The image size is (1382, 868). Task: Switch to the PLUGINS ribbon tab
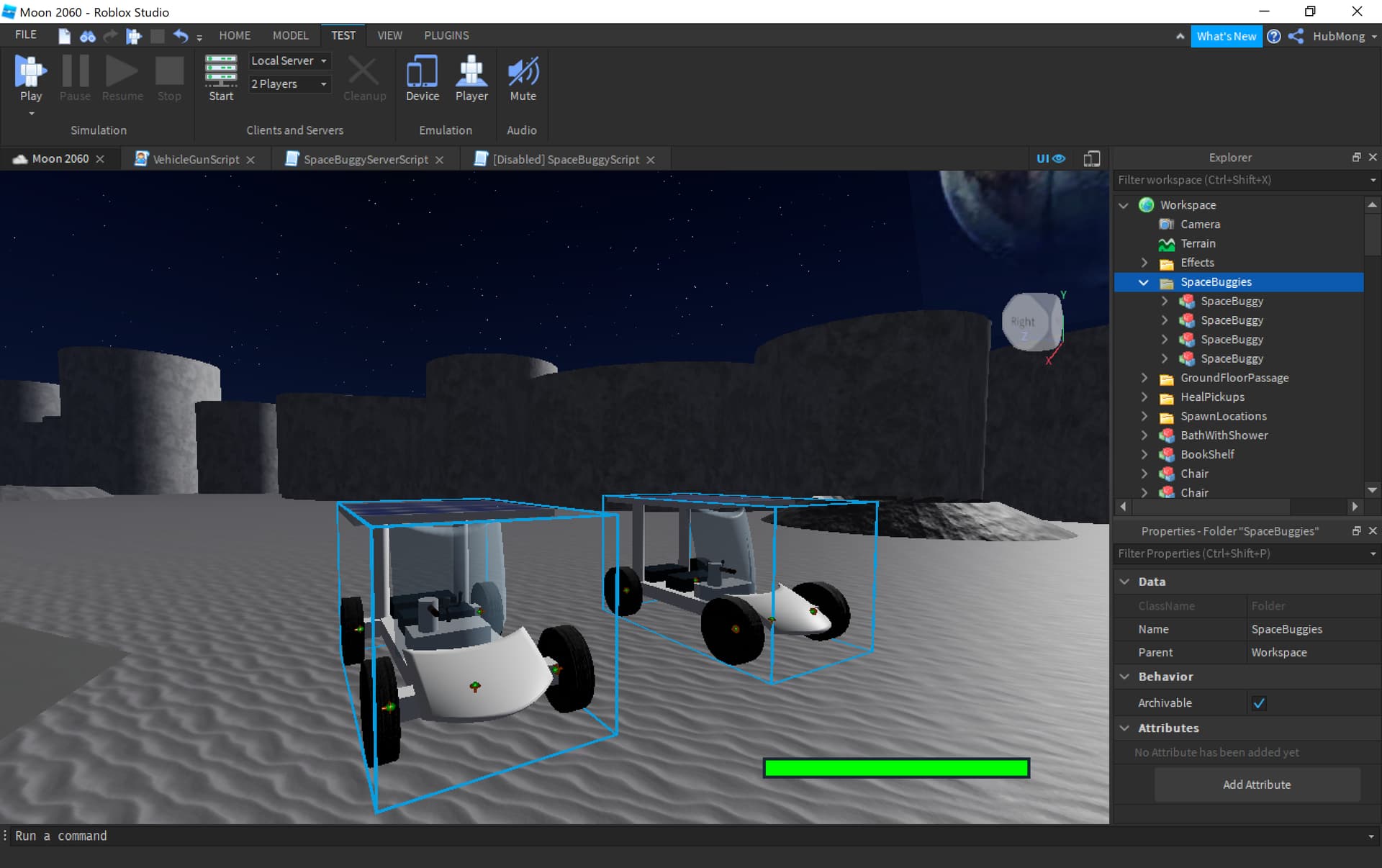[x=446, y=35]
